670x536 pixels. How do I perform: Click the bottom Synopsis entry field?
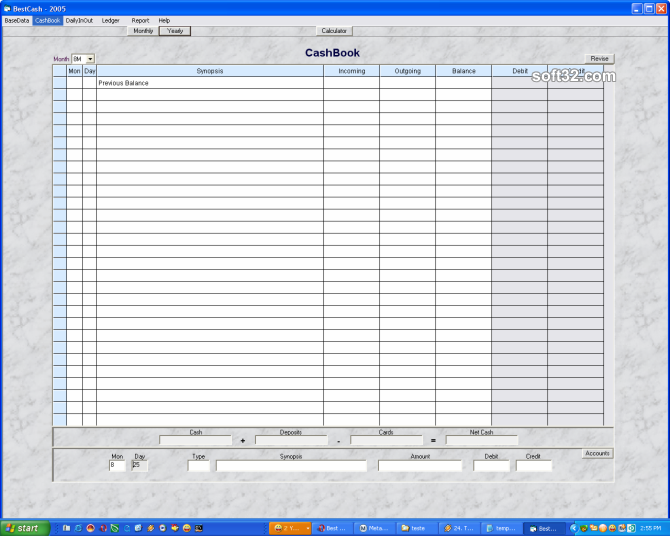[x=291, y=466]
